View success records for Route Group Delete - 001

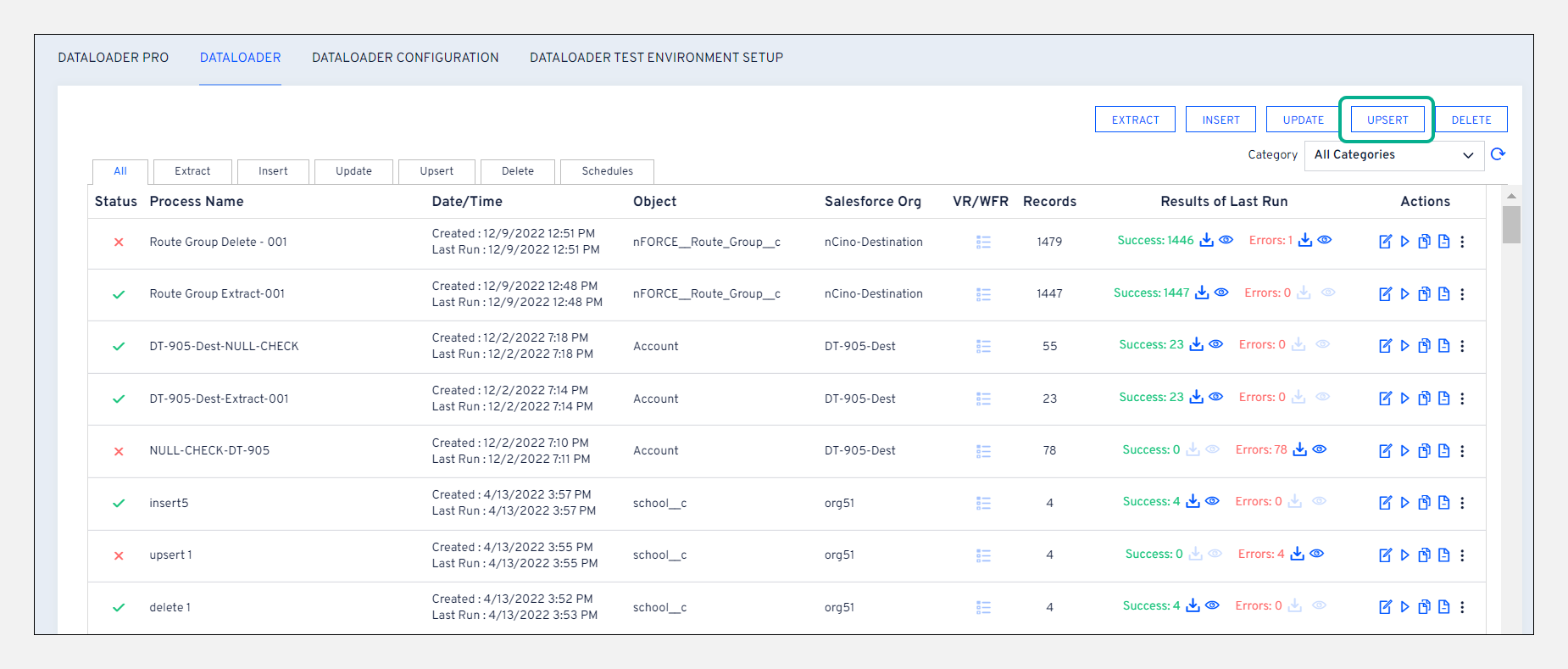click(1226, 240)
